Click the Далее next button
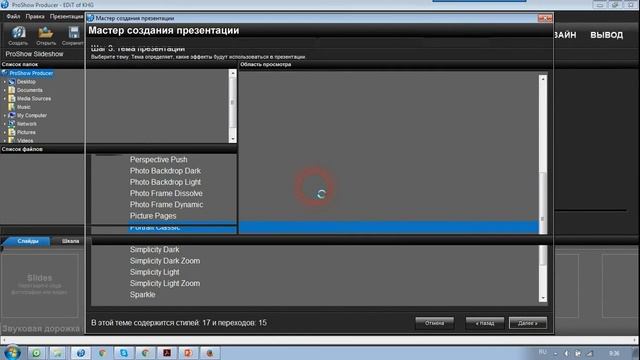The height and width of the screenshot is (360, 640). click(x=528, y=323)
